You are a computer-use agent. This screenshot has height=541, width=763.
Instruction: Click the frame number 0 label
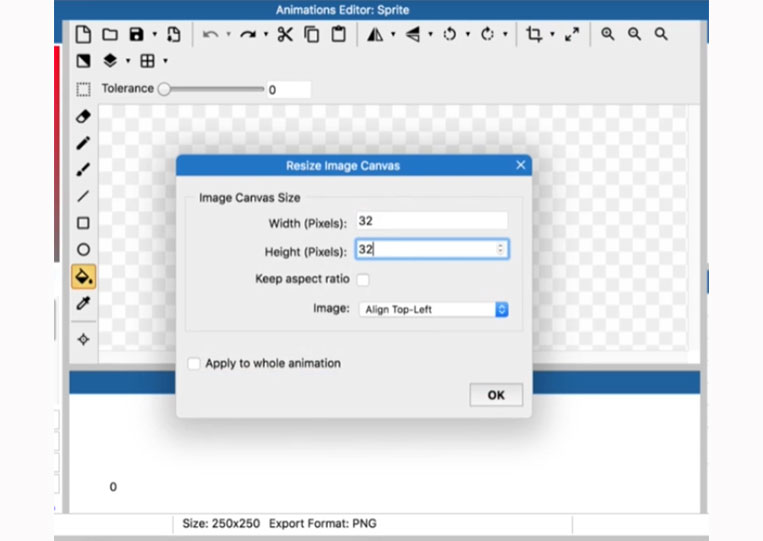(x=113, y=487)
